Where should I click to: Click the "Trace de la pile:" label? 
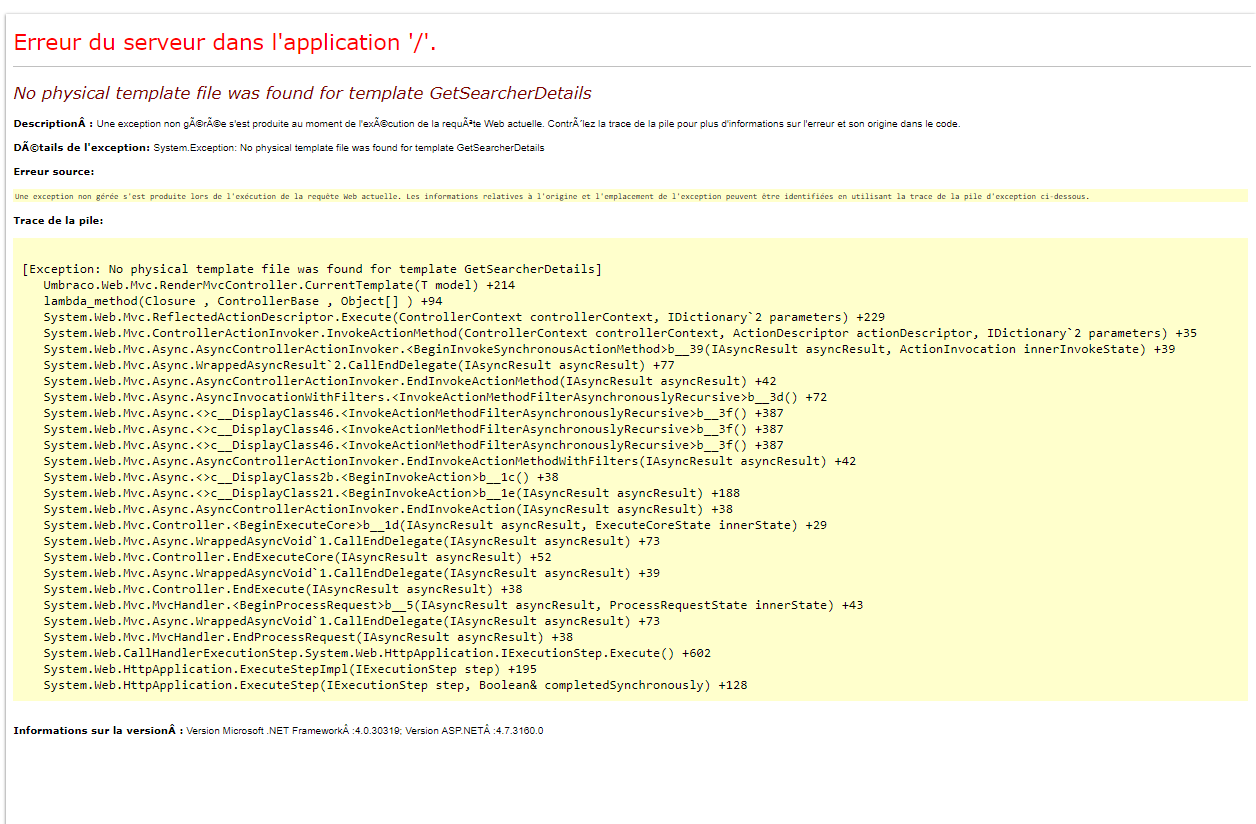click(x=58, y=220)
